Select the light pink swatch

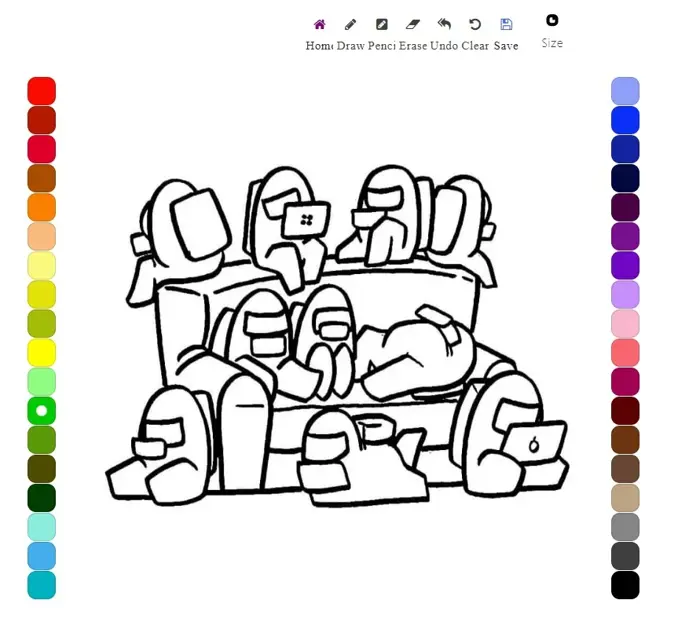coord(625,323)
